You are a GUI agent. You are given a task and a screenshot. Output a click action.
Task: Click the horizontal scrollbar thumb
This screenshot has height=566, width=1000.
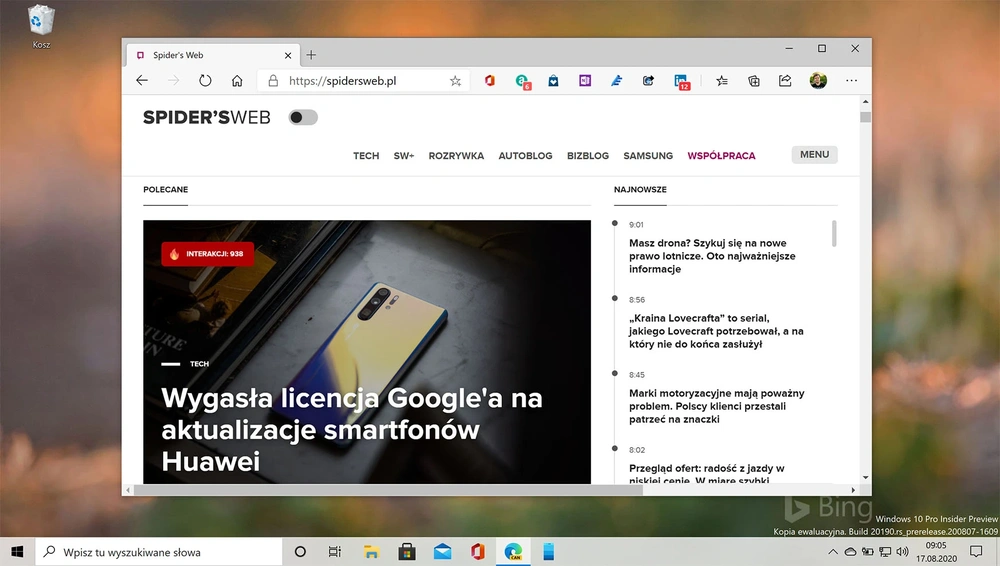tap(388, 490)
